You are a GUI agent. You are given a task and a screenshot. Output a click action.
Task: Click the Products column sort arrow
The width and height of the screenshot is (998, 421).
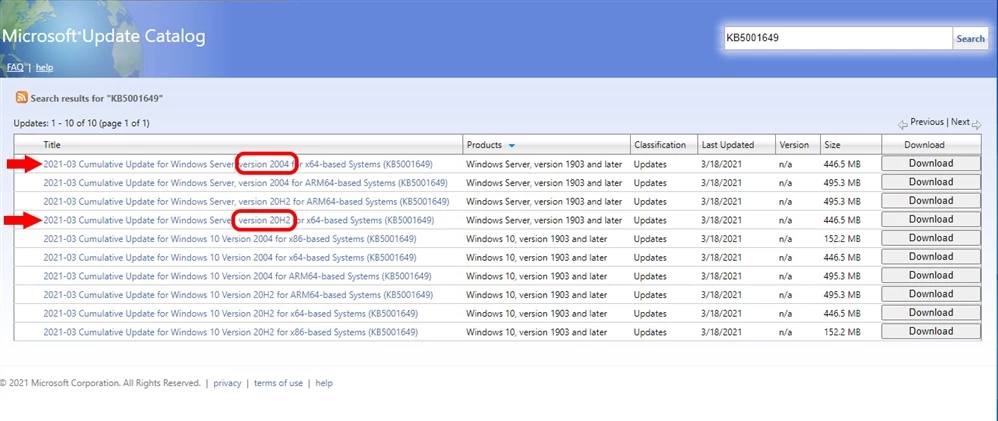[x=512, y=145]
